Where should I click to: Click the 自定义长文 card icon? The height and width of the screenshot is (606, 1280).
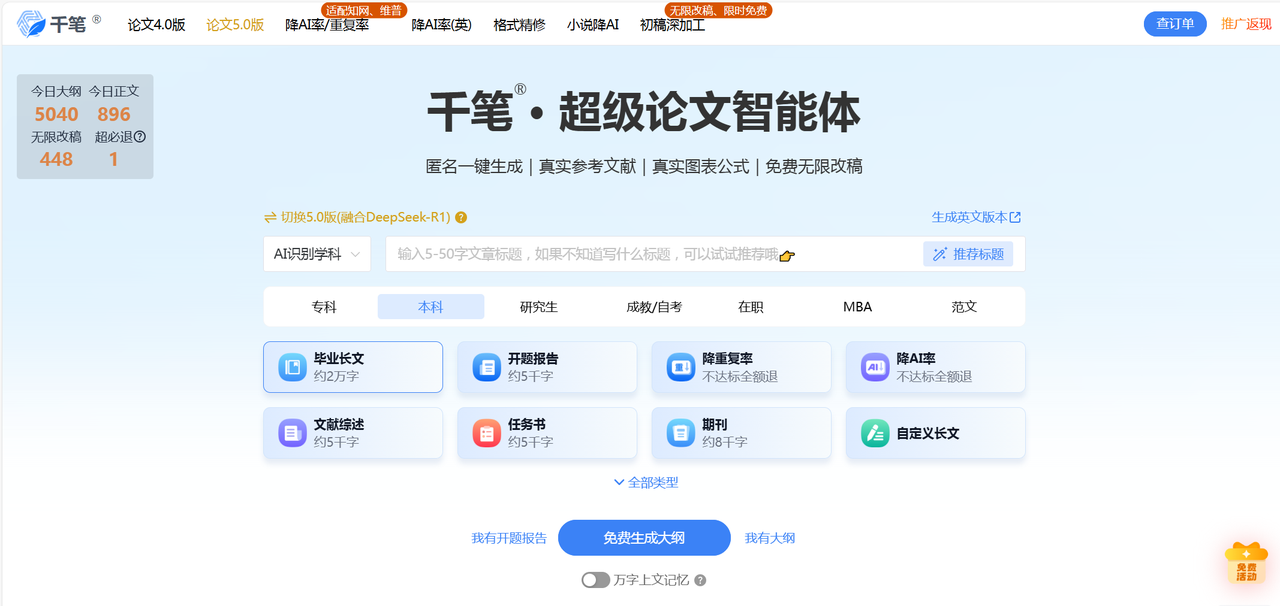tap(875, 433)
